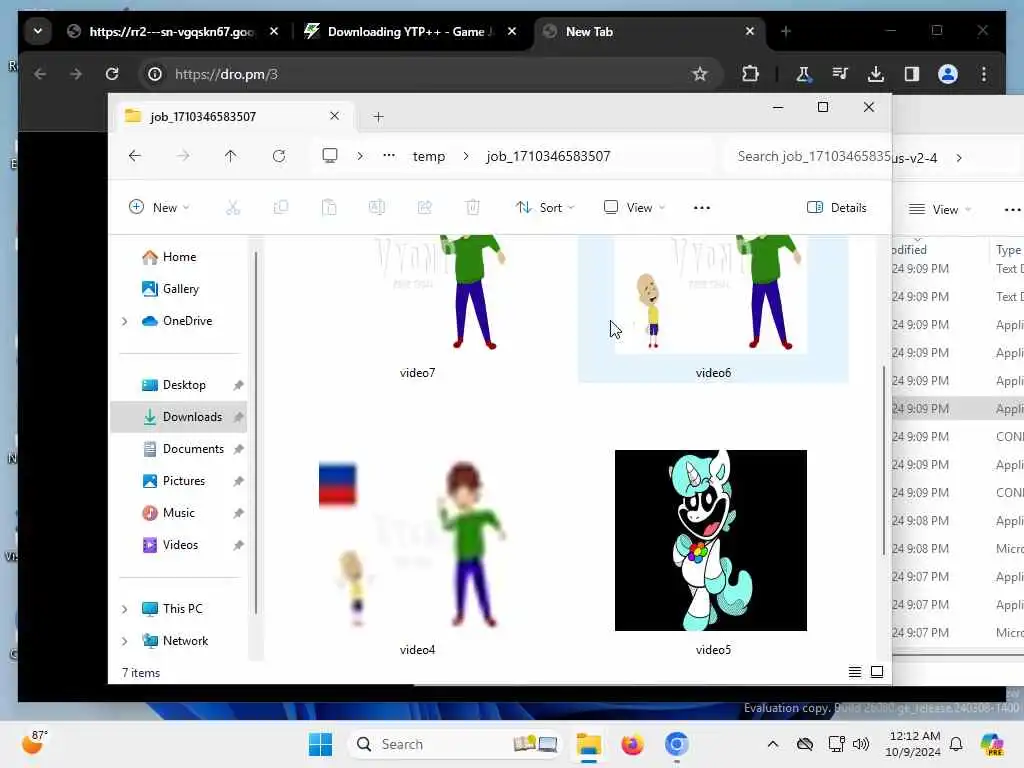Click the Share icon in Explorer toolbar
Screen dimensions: 1024x768
tap(424, 208)
